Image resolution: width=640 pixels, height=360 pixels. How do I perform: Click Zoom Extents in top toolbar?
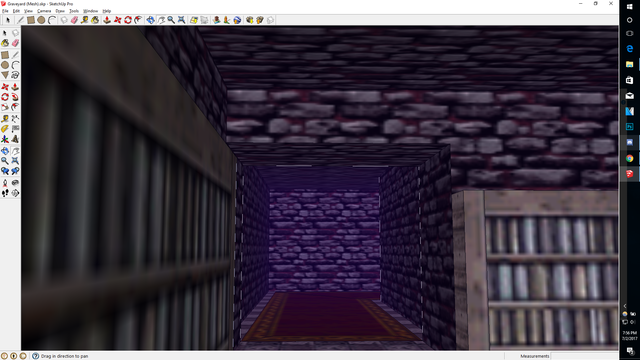[182, 20]
